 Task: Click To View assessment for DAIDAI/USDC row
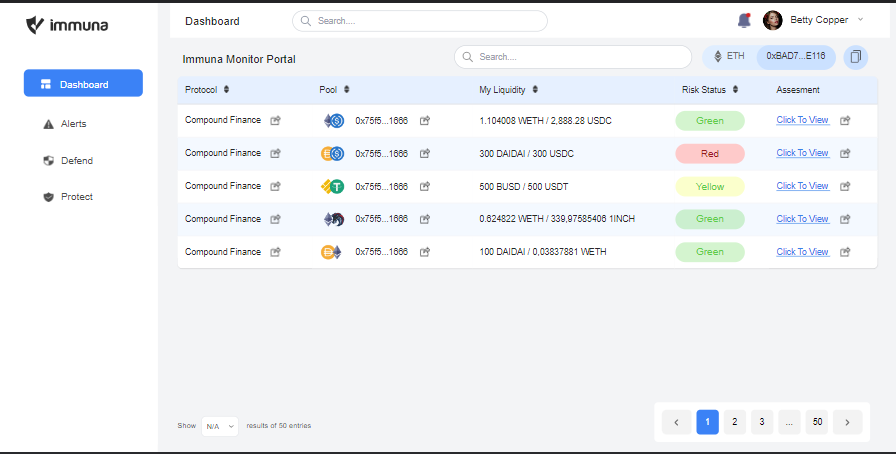[x=802, y=153]
